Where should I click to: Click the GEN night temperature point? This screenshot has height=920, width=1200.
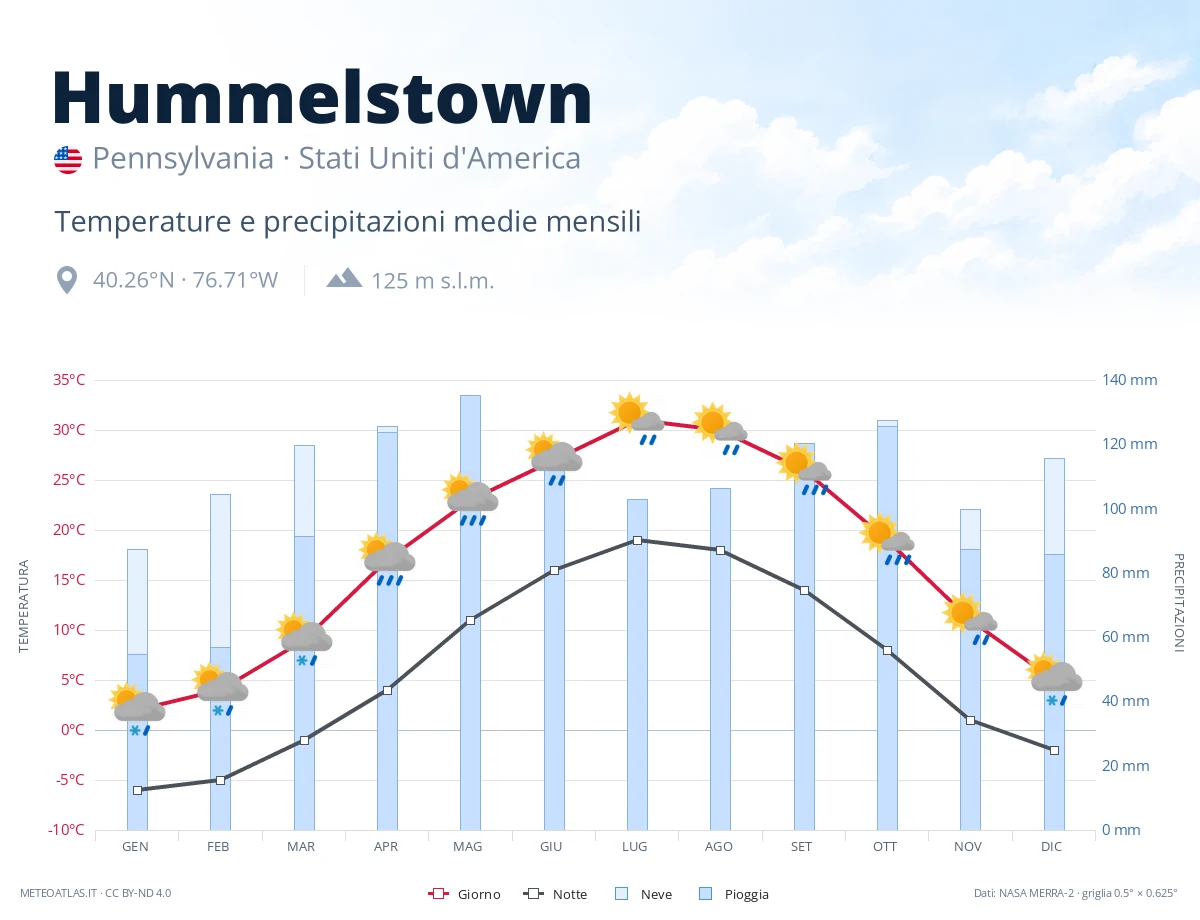click(137, 790)
